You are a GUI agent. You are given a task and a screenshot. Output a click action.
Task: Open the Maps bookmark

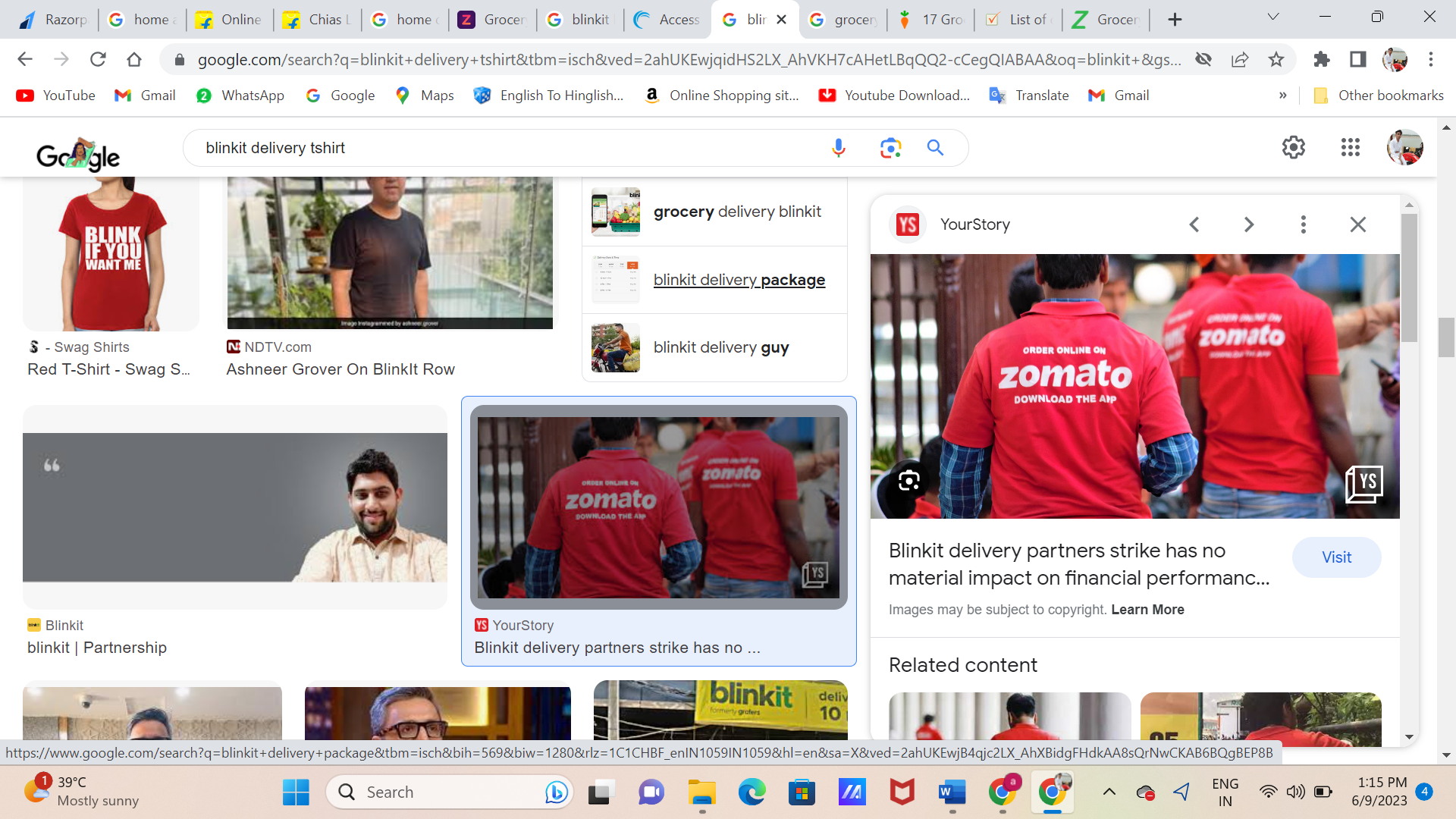425,96
